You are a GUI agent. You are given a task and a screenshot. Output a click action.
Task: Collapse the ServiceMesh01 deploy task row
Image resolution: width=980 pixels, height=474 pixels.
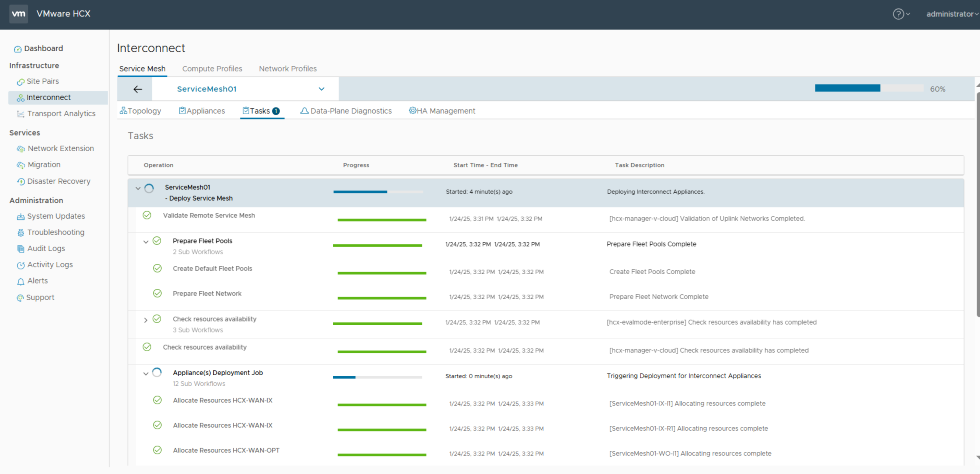click(x=138, y=188)
